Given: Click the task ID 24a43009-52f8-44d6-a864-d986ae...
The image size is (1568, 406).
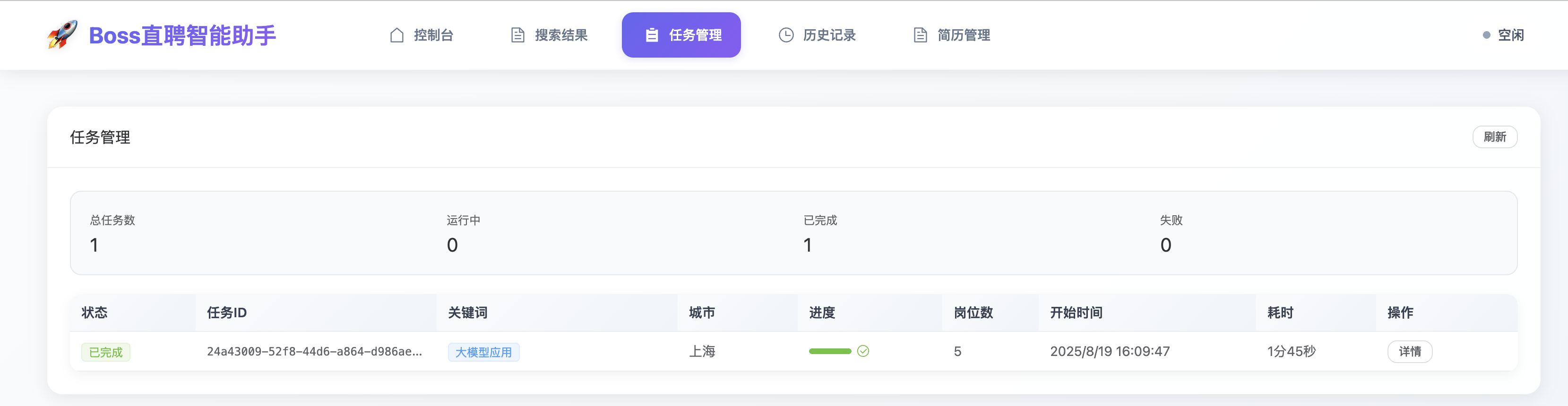Looking at the screenshot, I should click(314, 351).
